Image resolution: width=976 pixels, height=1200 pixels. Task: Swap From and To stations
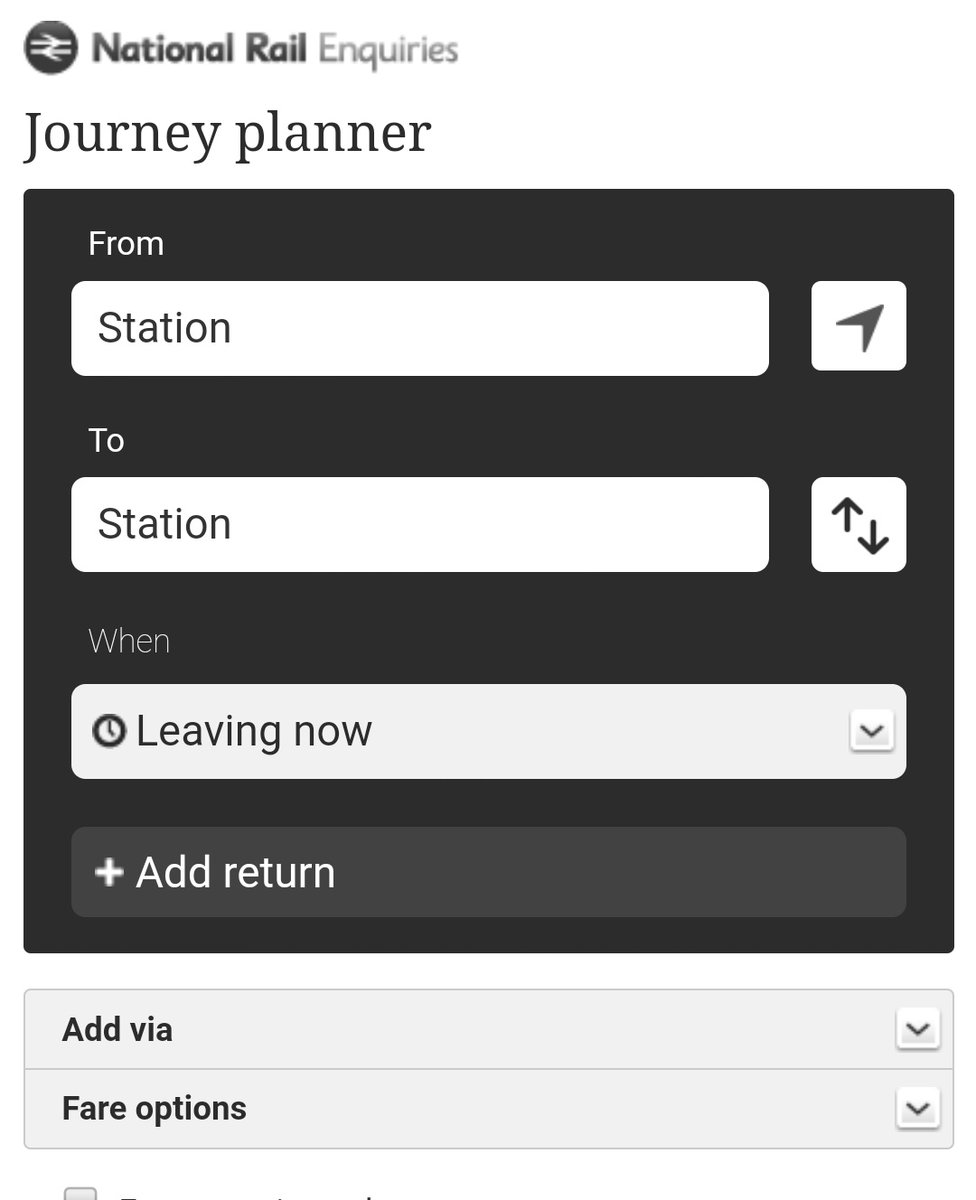859,525
